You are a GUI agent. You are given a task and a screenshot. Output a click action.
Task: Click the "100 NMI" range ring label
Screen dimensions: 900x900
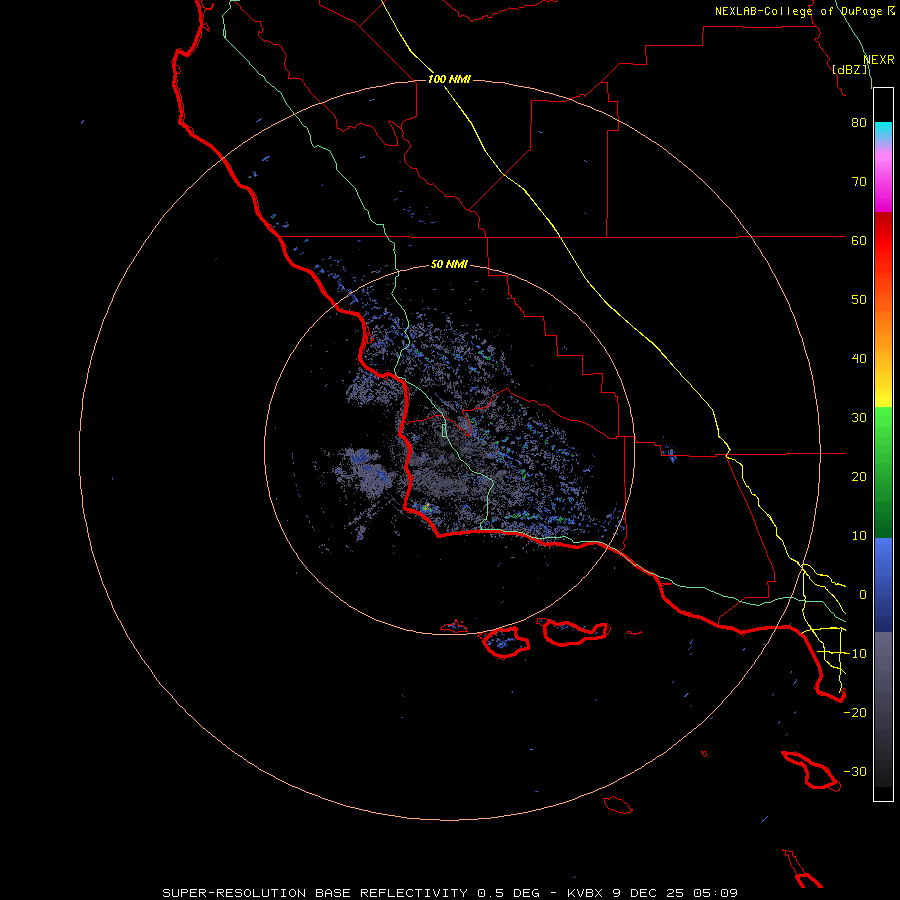coord(449,79)
